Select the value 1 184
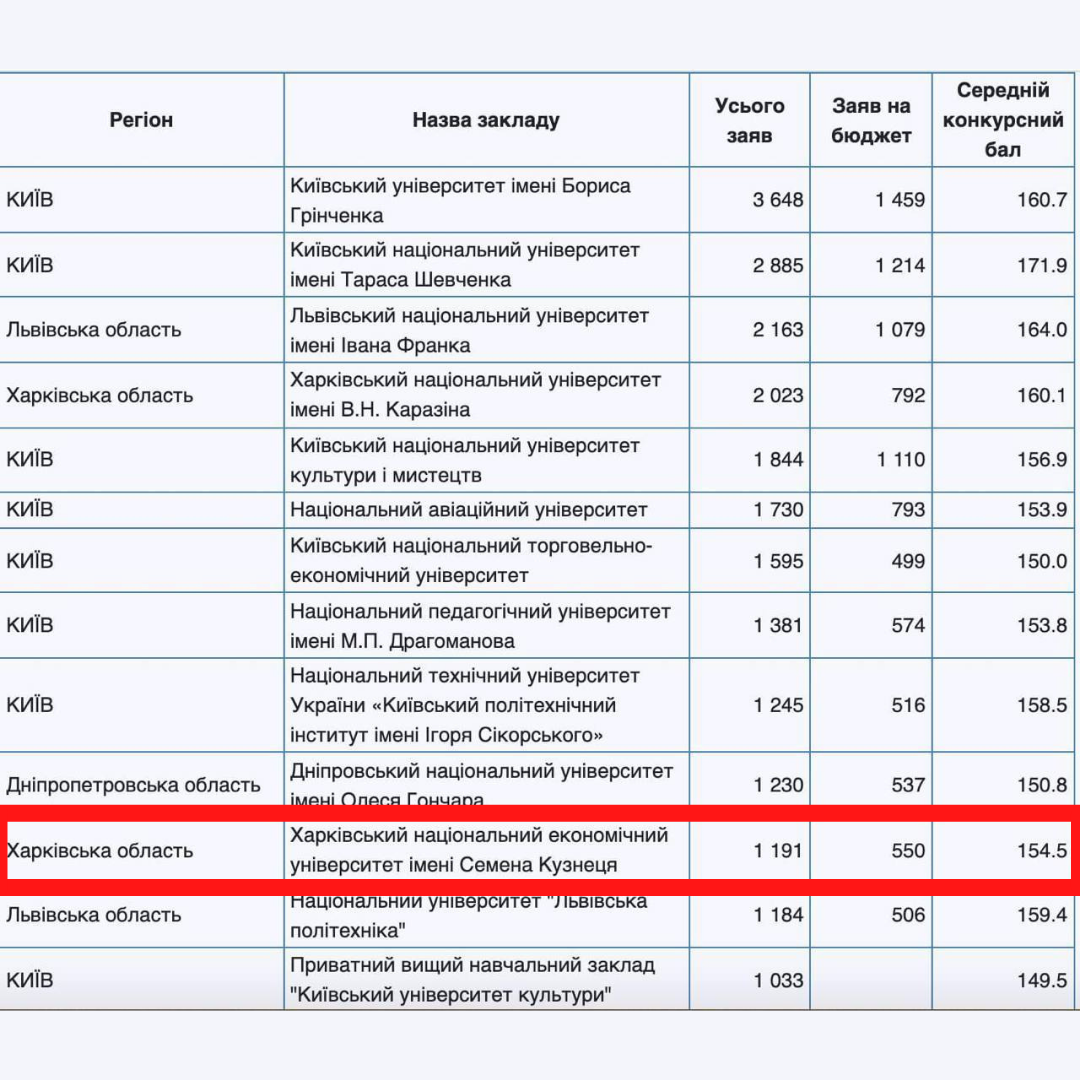 pos(778,915)
